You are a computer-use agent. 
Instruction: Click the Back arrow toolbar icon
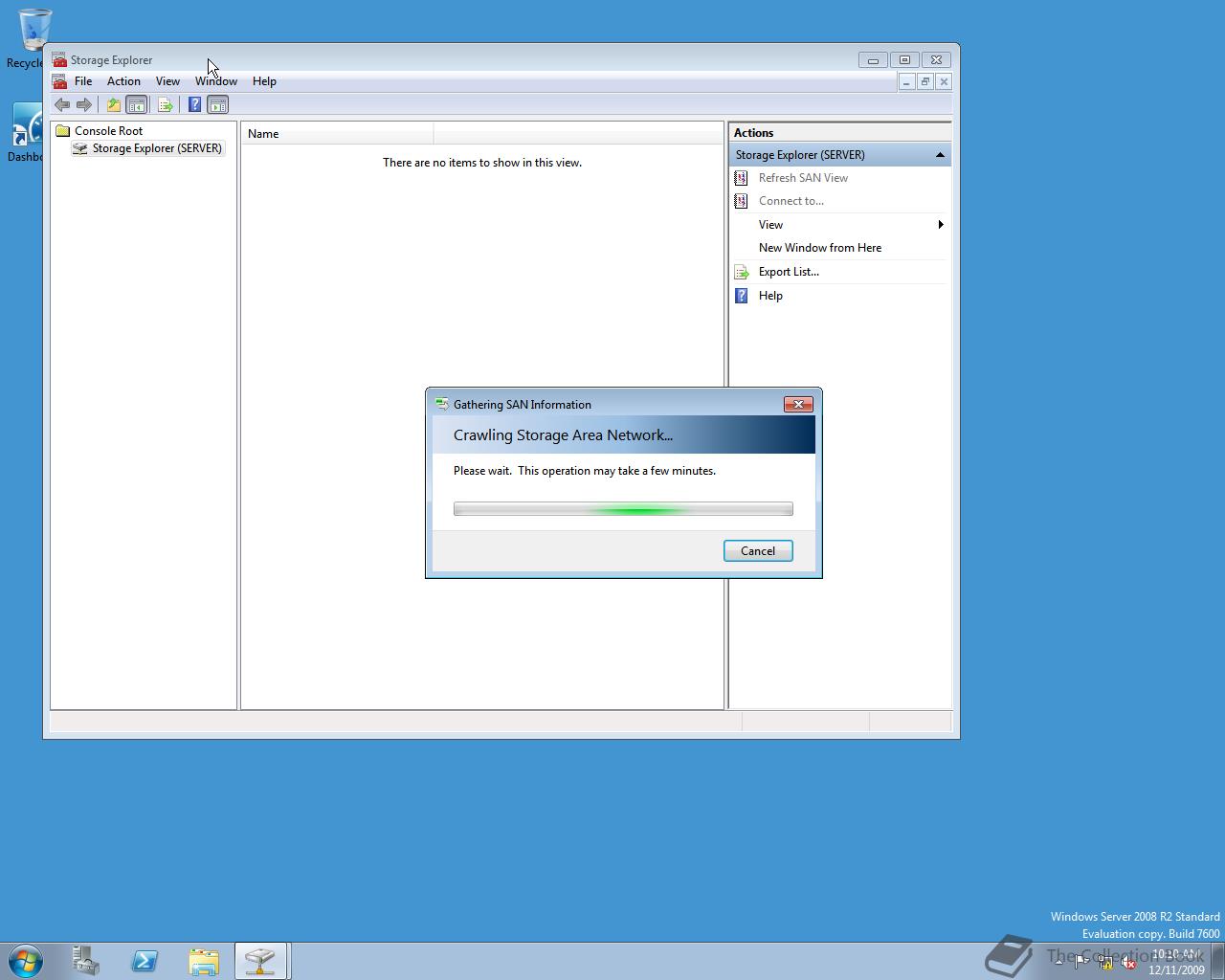click(x=62, y=104)
